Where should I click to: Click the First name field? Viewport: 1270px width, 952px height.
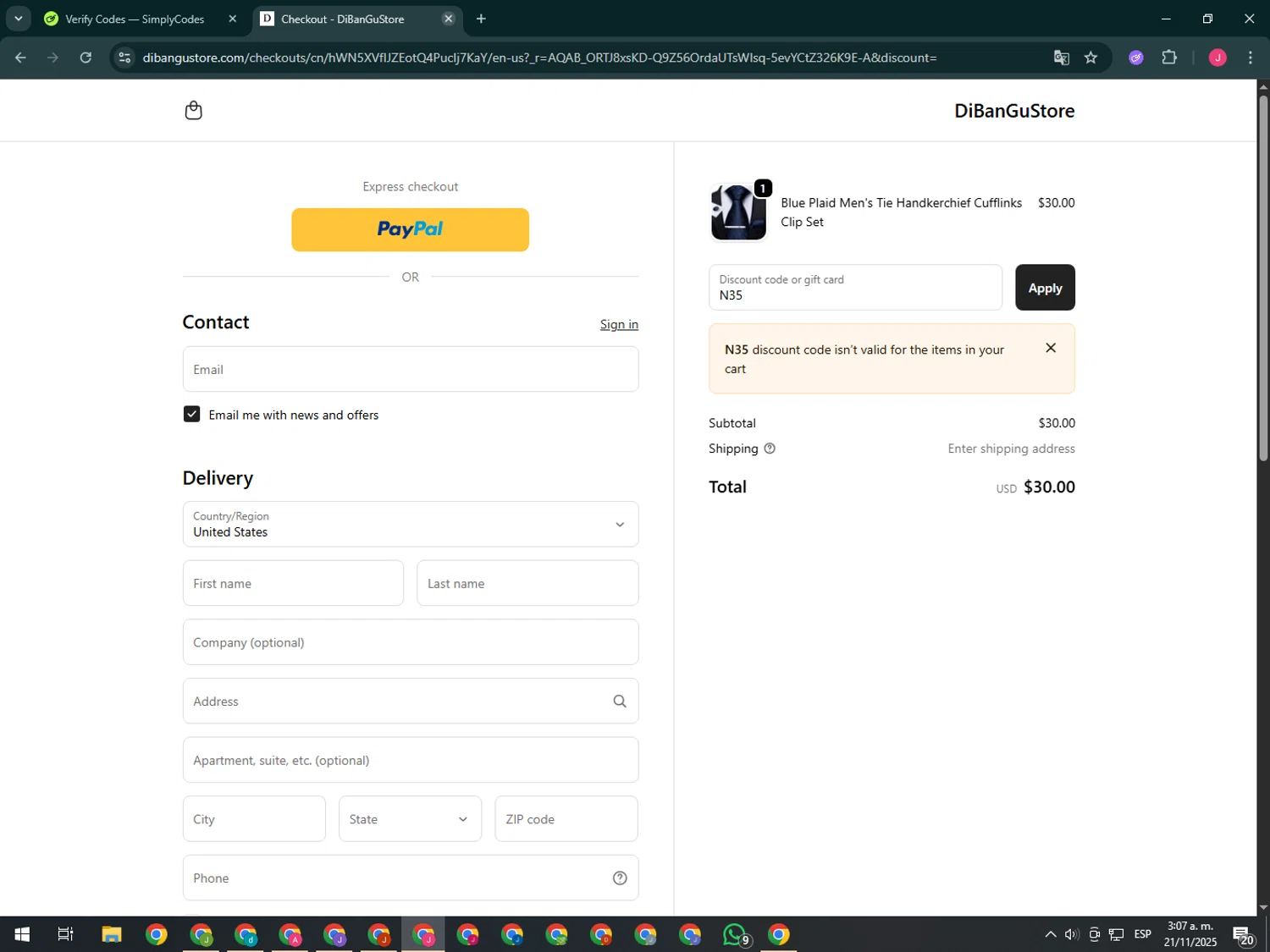[x=293, y=583]
